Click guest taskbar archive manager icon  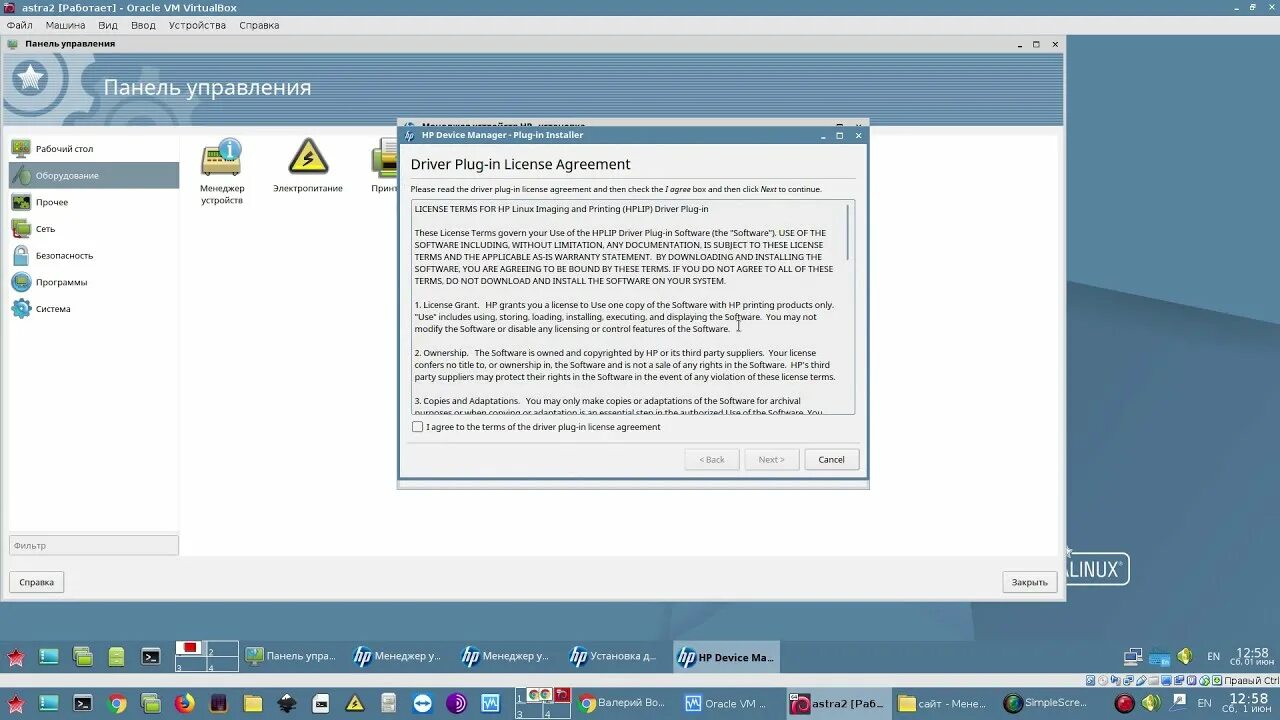[117, 657]
